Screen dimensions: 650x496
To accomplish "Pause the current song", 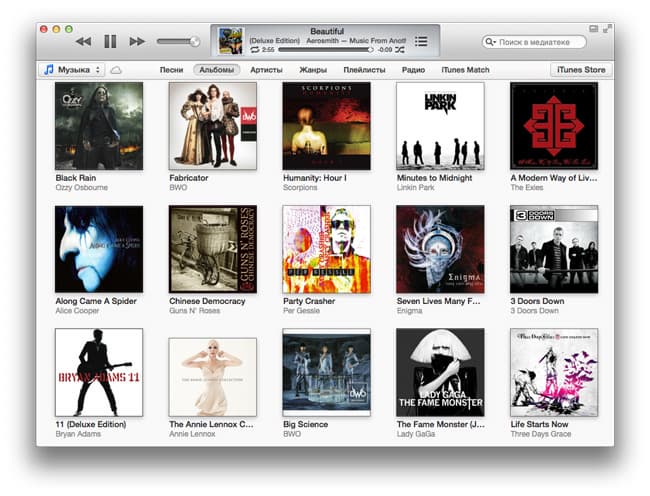I will click(x=110, y=41).
